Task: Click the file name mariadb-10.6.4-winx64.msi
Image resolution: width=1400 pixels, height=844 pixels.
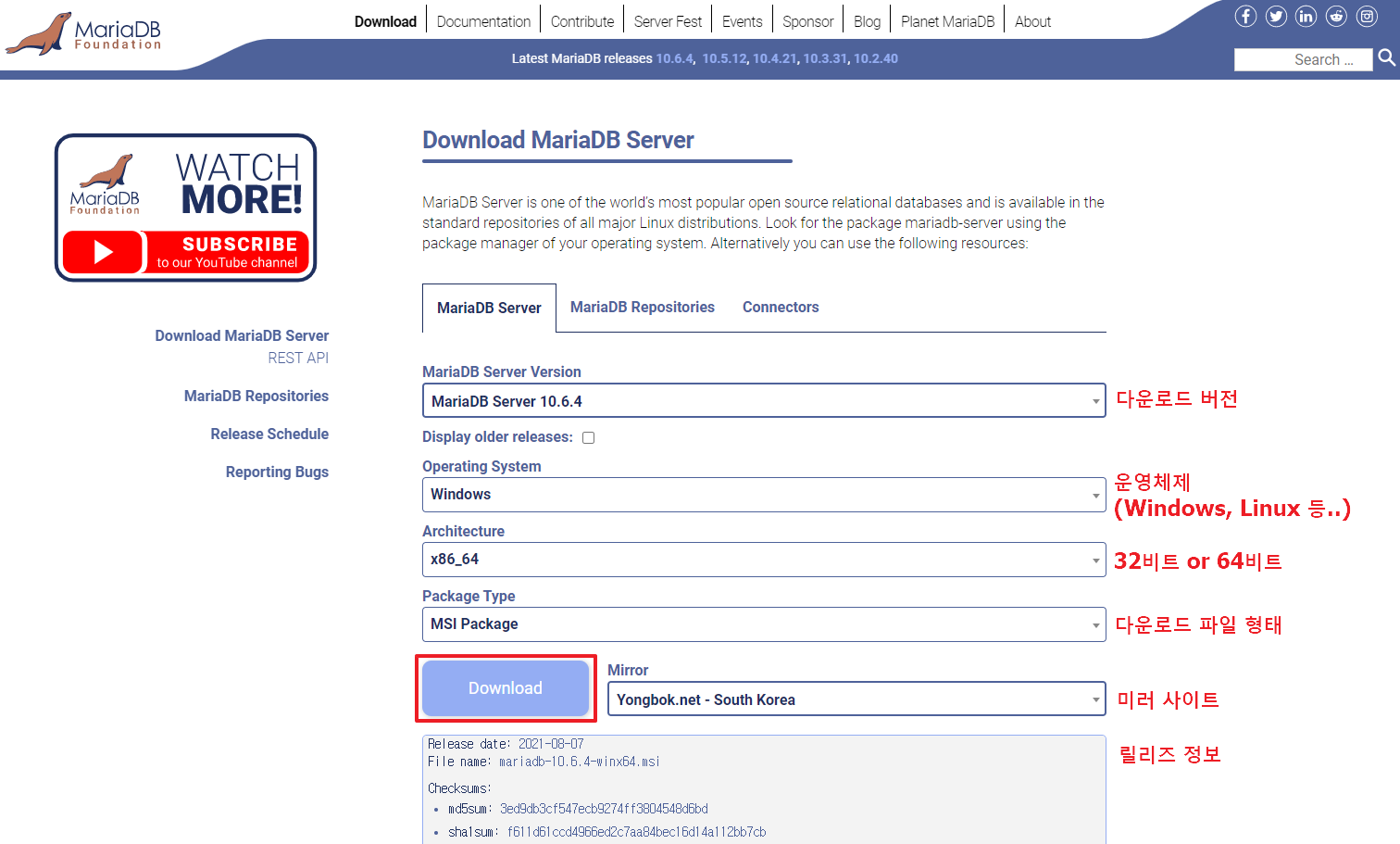Action: click(x=580, y=762)
